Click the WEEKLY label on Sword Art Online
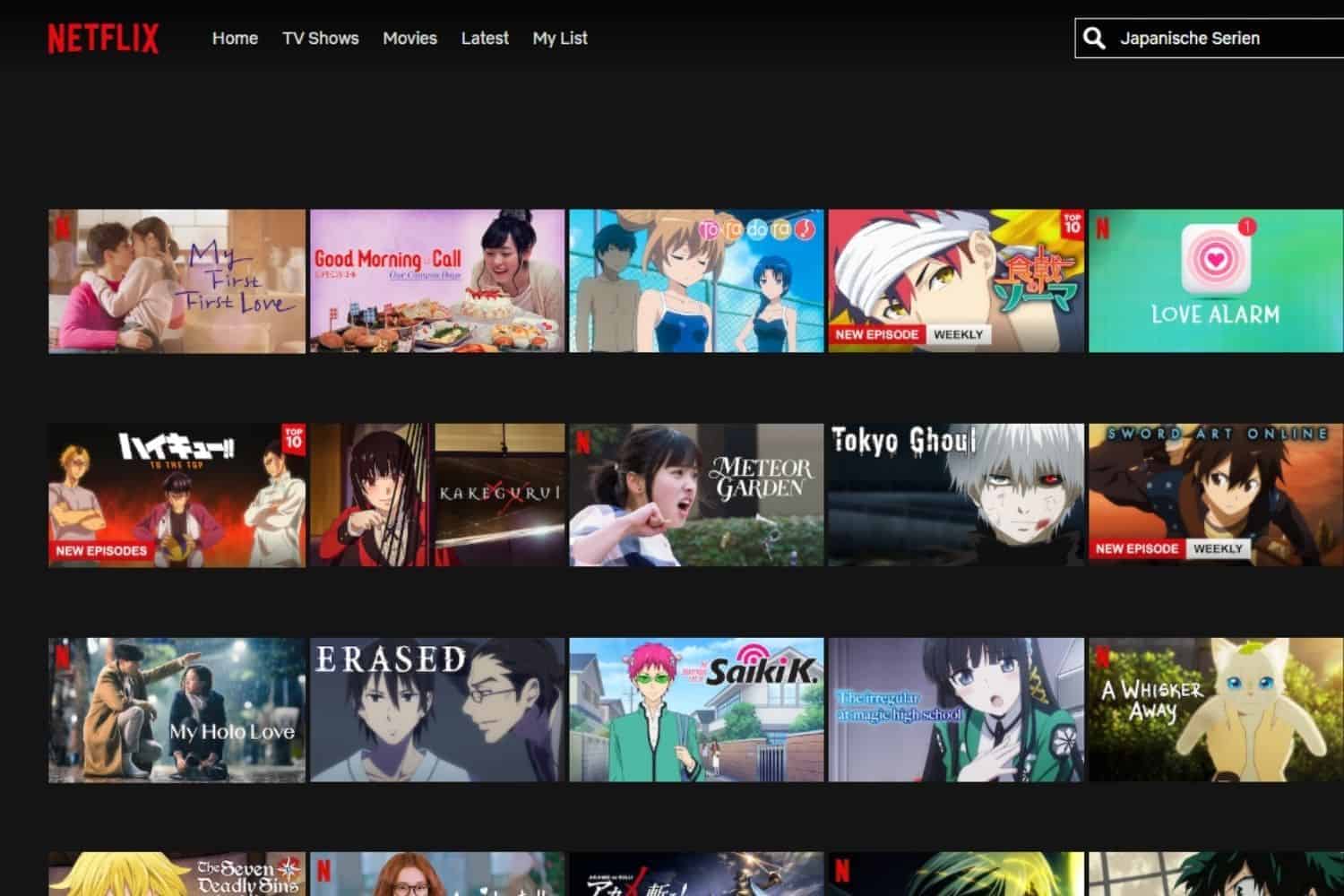Viewport: 1344px width, 896px height. (1218, 548)
